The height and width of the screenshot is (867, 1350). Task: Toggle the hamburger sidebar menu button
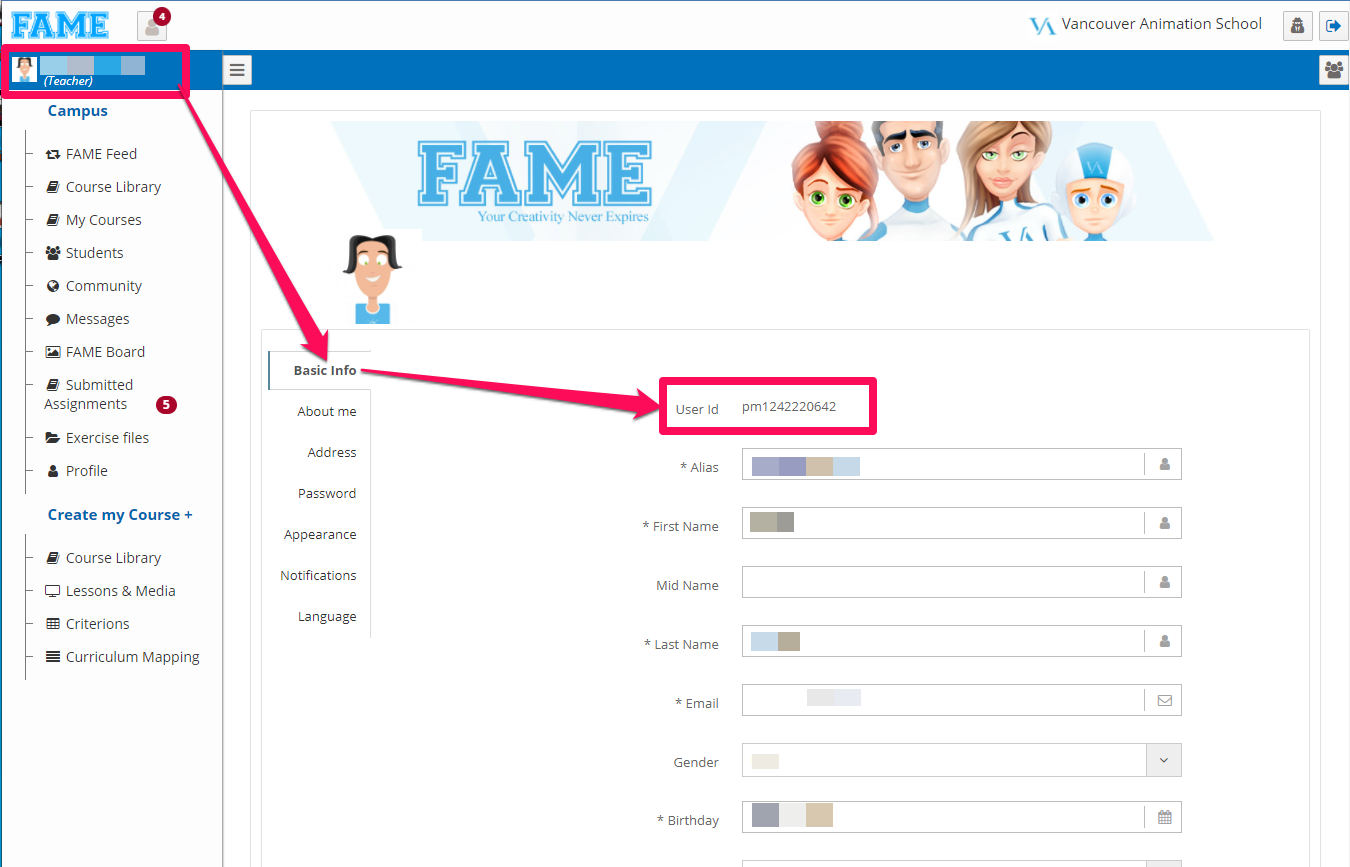(x=237, y=70)
